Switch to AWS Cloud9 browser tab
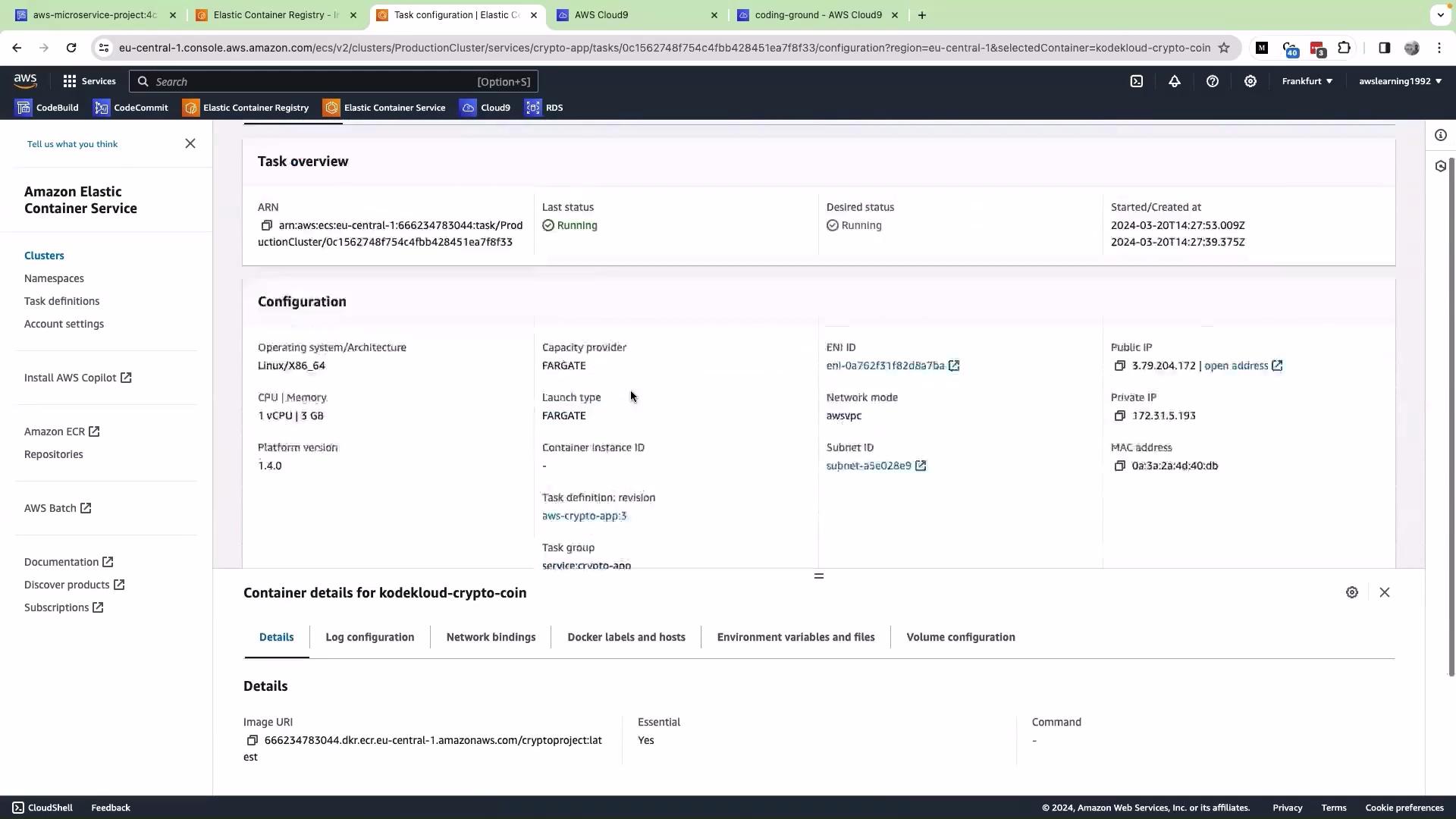This screenshot has width=1456, height=819. pos(638,15)
